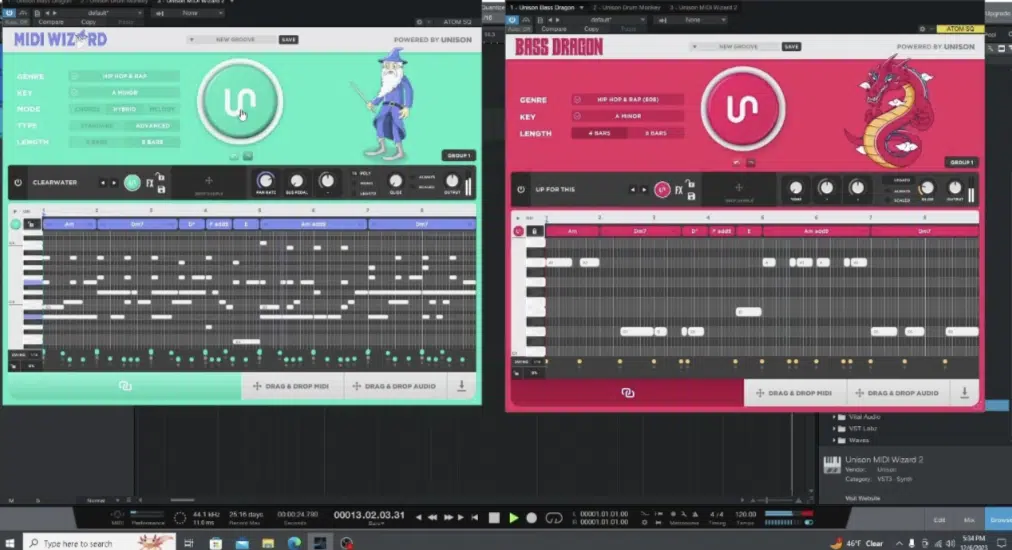Open FX in MIDI Wizard preset strip
The image size is (1012, 550).
tap(150, 183)
